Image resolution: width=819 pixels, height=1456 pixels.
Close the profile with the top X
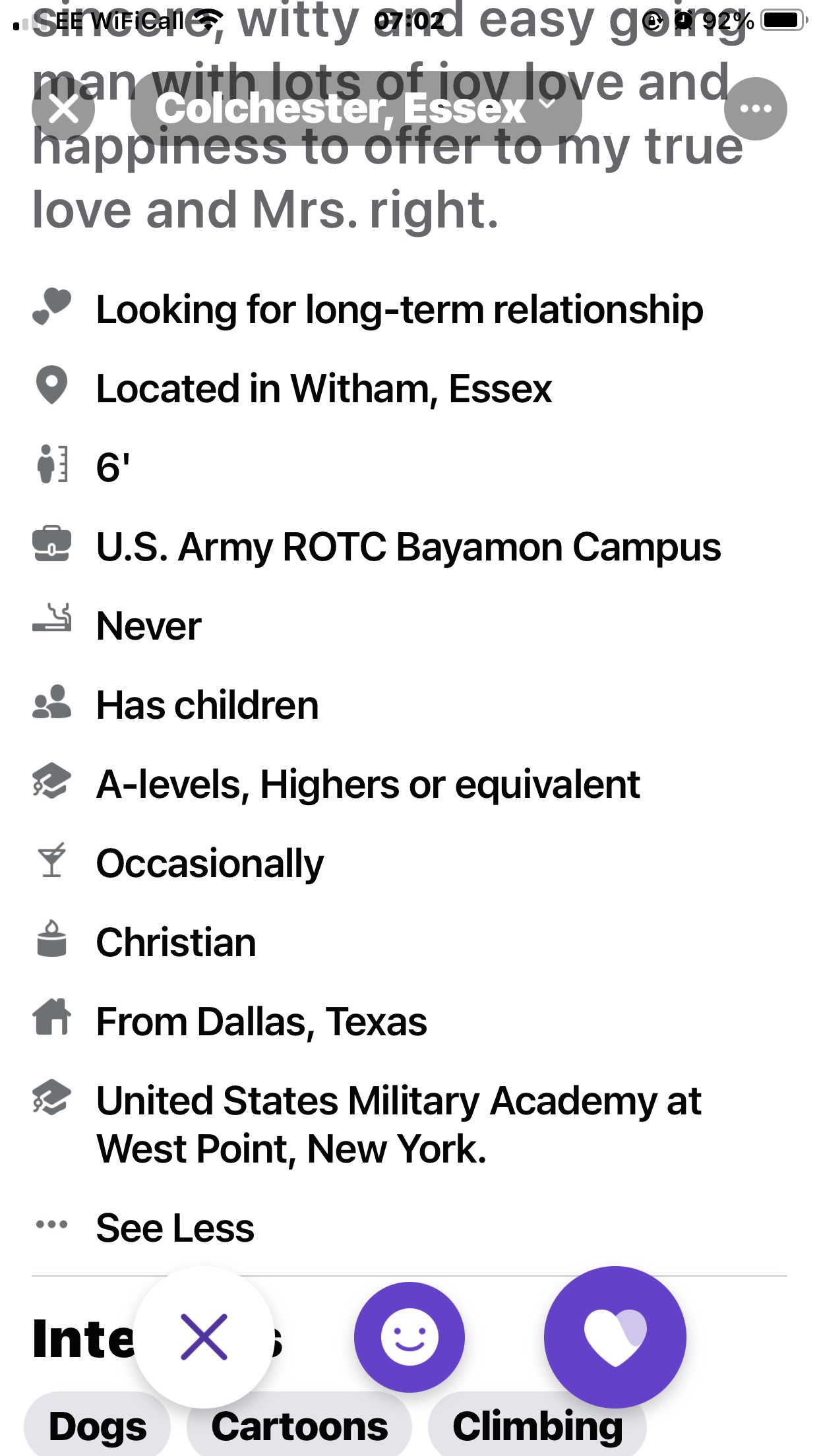tap(63, 109)
